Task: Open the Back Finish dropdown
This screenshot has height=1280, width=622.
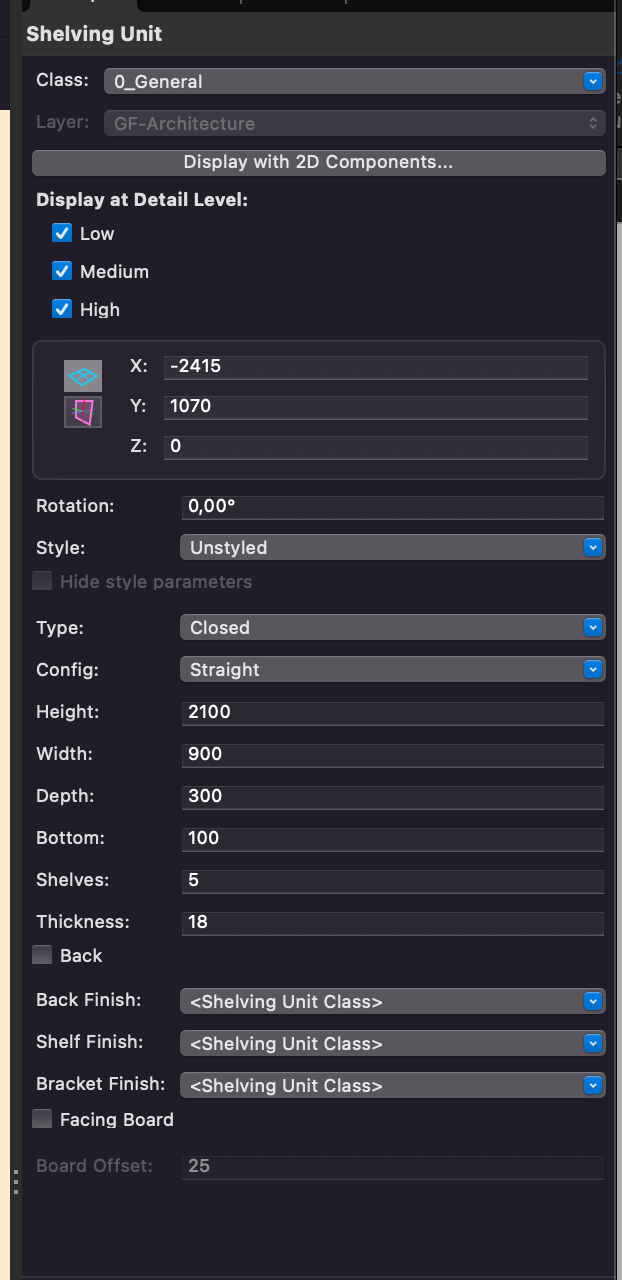Action: [x=392, y=1002]
